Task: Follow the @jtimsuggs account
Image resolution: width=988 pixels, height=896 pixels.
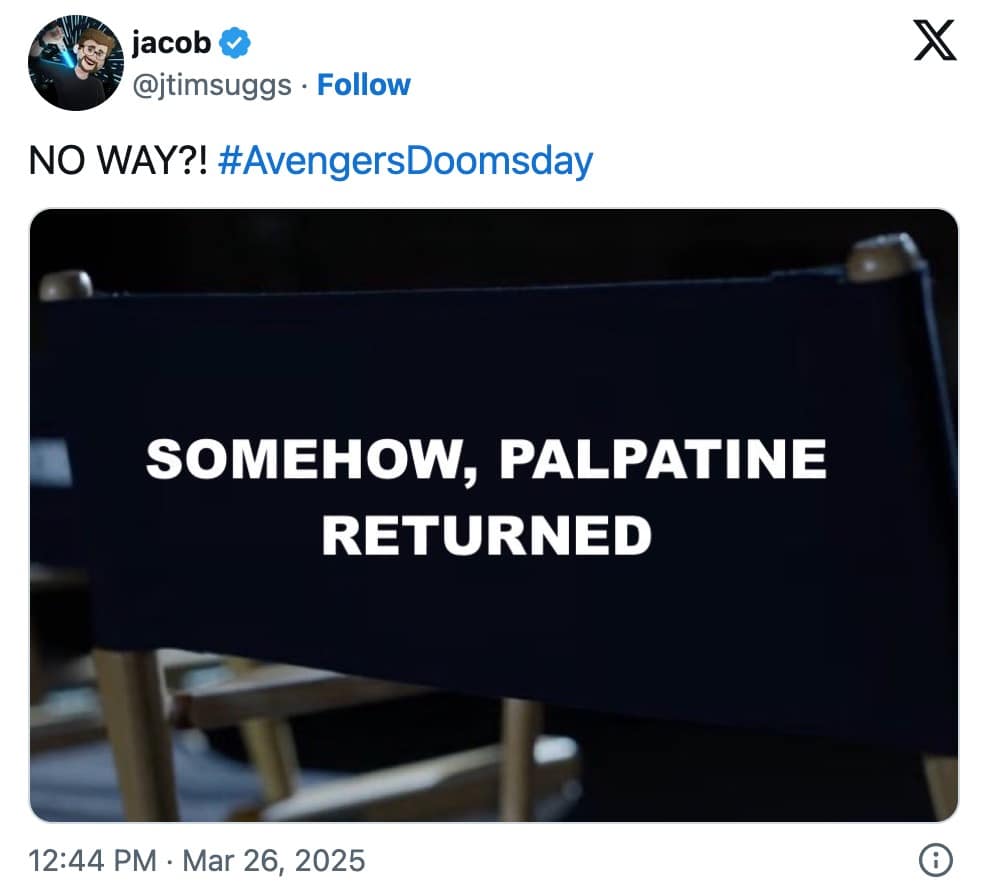Action: (x=364, y=85)
